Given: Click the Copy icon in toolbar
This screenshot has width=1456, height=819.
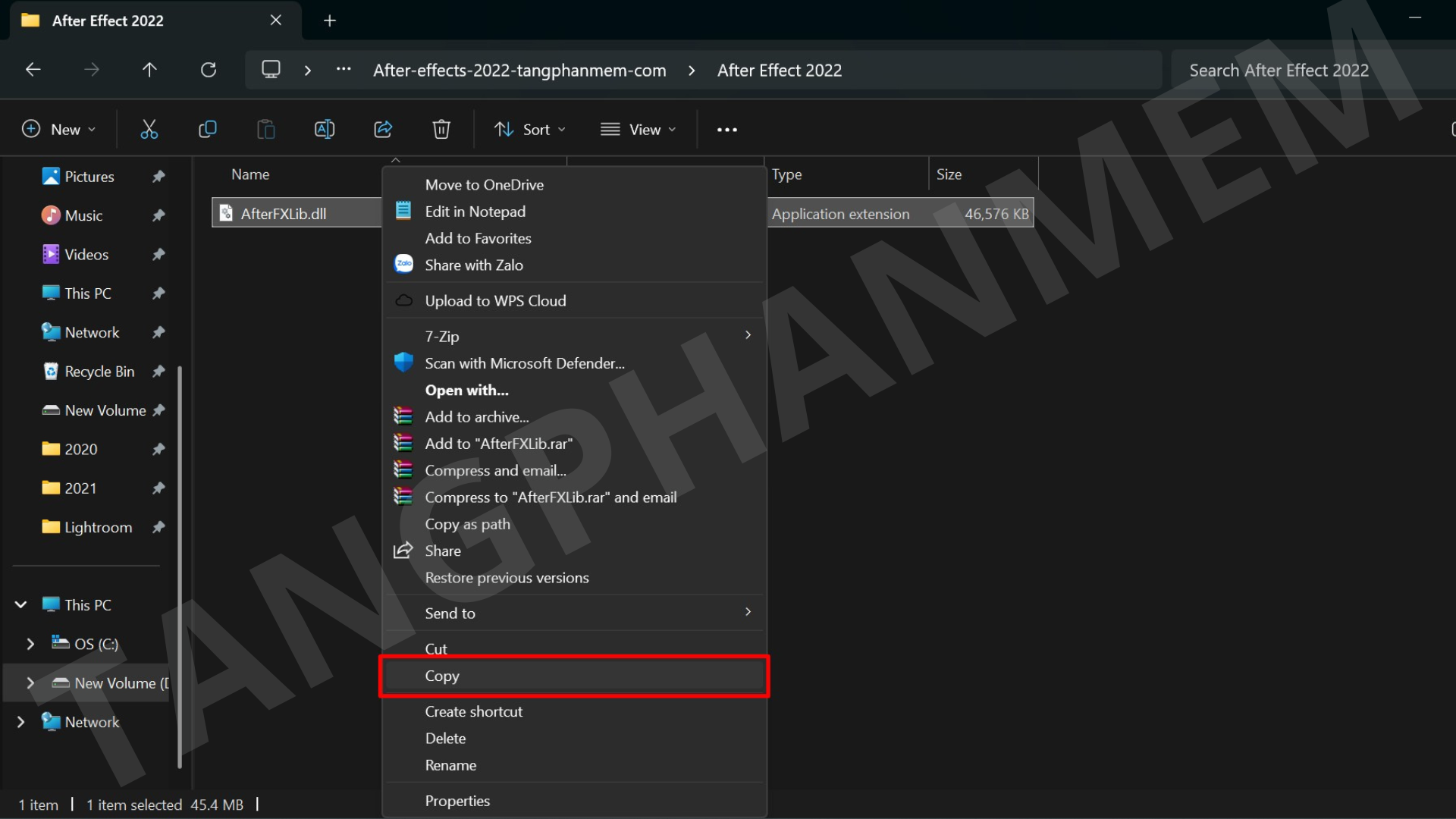Looking at the screenshot, I should click(207, 130).
